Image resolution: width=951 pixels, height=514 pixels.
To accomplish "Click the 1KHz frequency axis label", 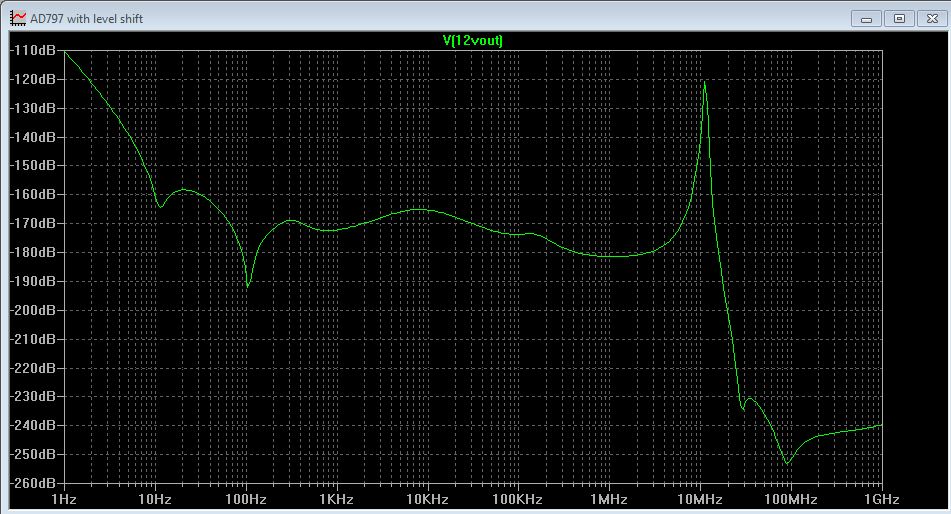I will (x=336, y=499).
